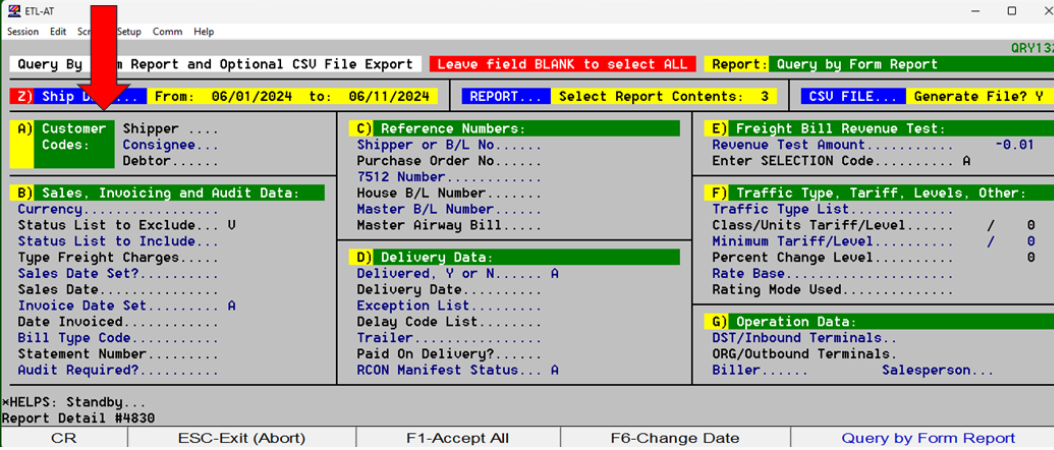Image resolution: width=1054 pixels, height=450 pixels.
Task: Click the F1-Accept All button
Action: pyautogui.click(x=458, y=438)
